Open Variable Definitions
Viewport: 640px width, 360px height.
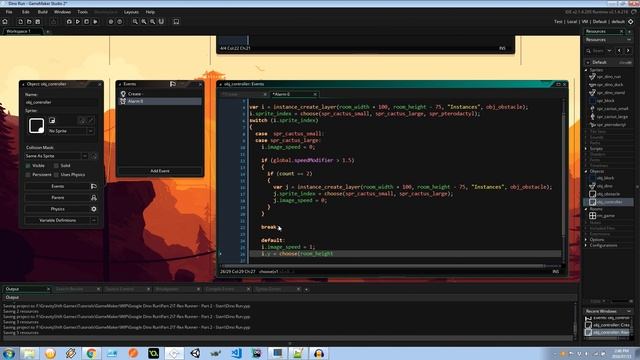61,220
